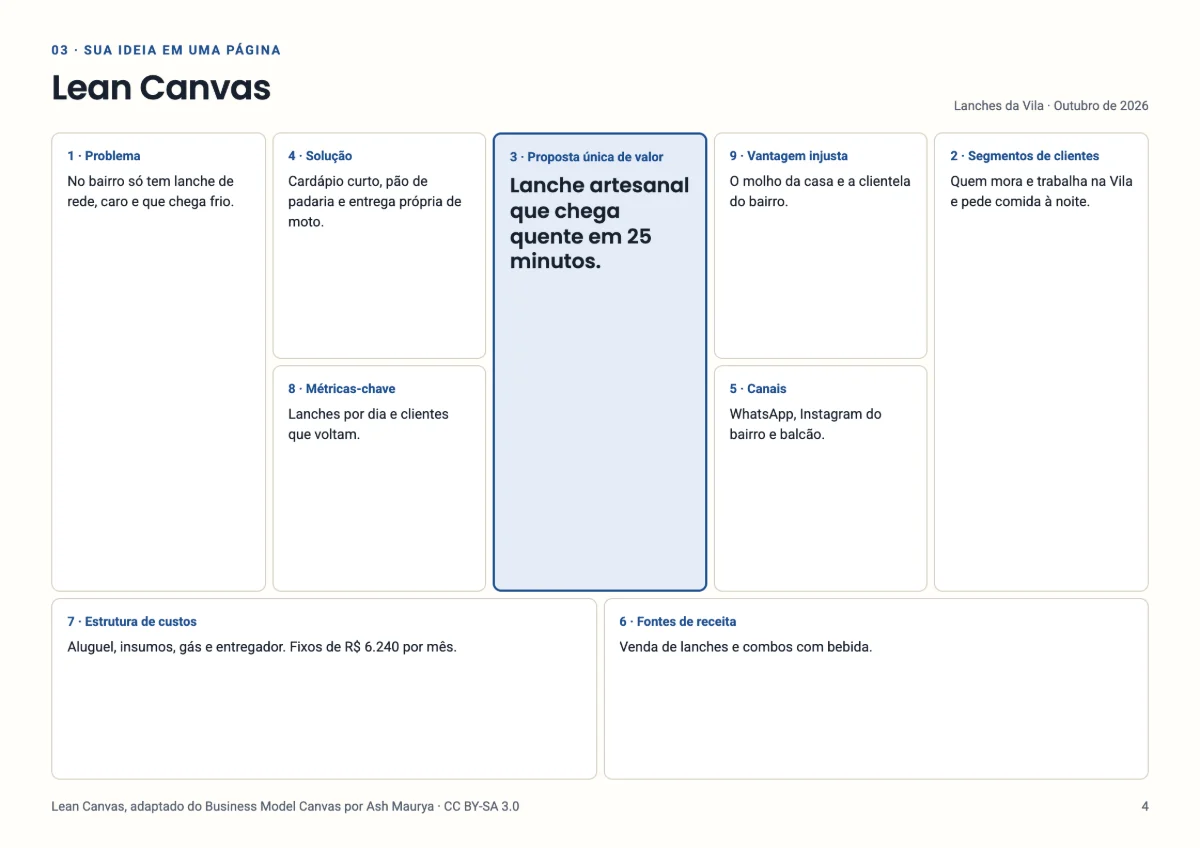Click the text 'WhatsApp, Instagram do bairro e balcão.'
1200x848 pixels.
tap(805, 424)
